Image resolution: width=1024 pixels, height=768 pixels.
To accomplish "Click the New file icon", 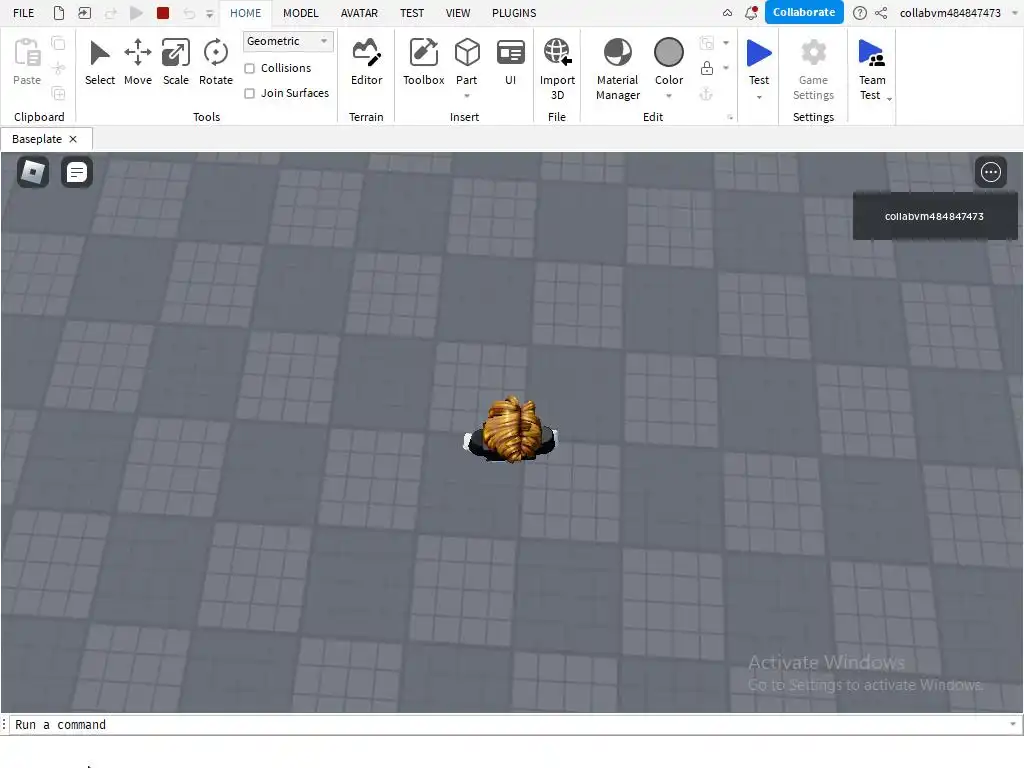I will 59,13.
